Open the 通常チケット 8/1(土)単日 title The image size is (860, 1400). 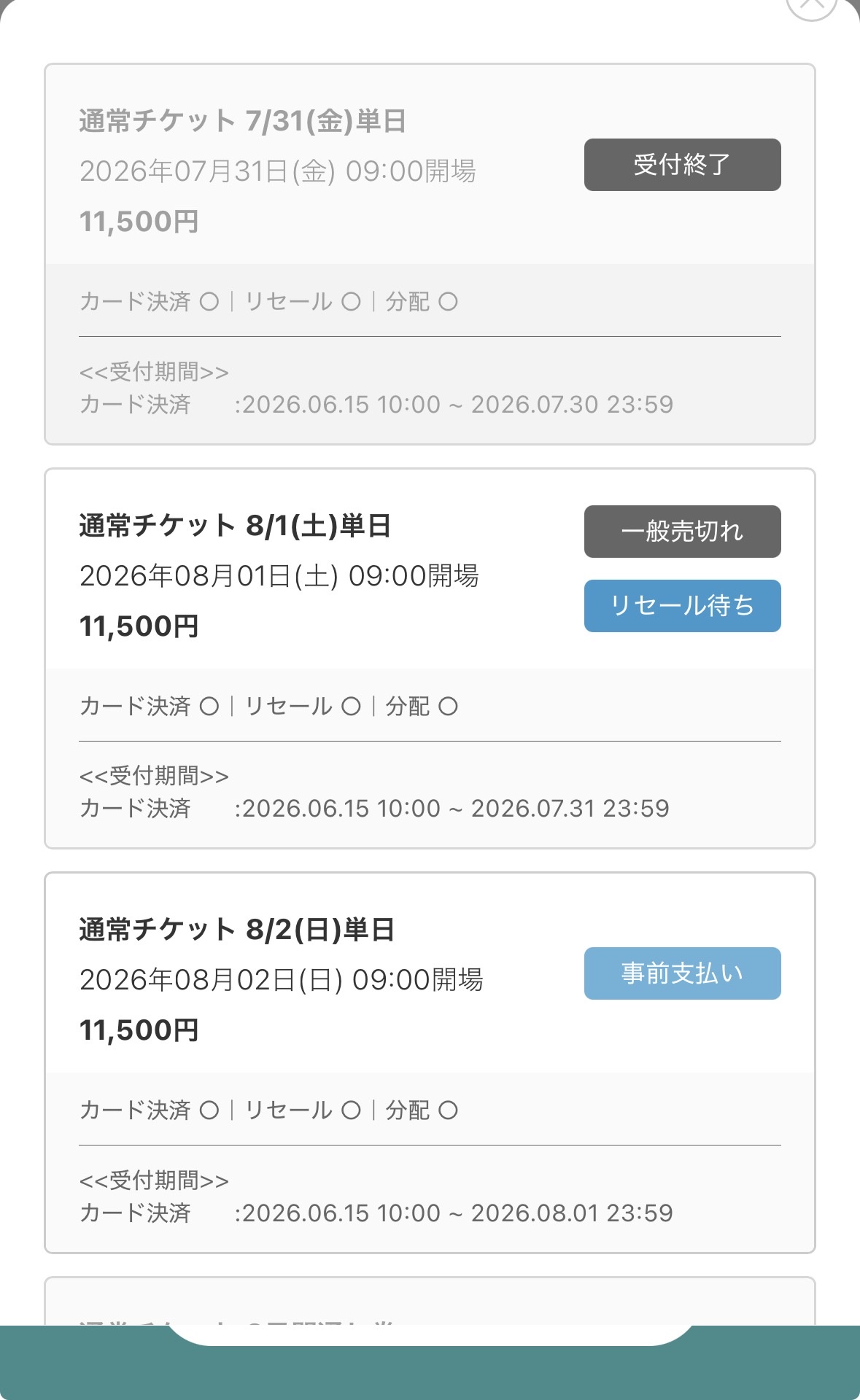click(235, 526)
